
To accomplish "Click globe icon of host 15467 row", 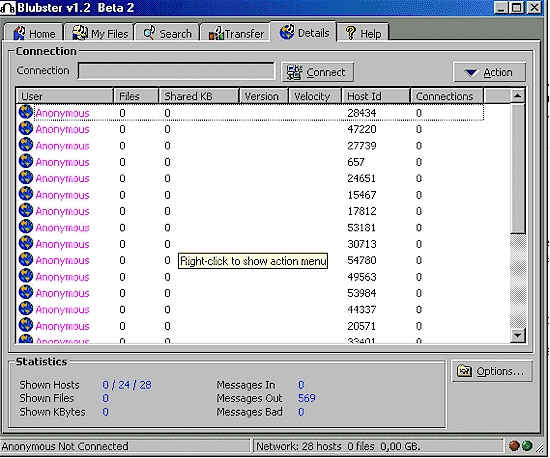I will (x=26, y=194).
